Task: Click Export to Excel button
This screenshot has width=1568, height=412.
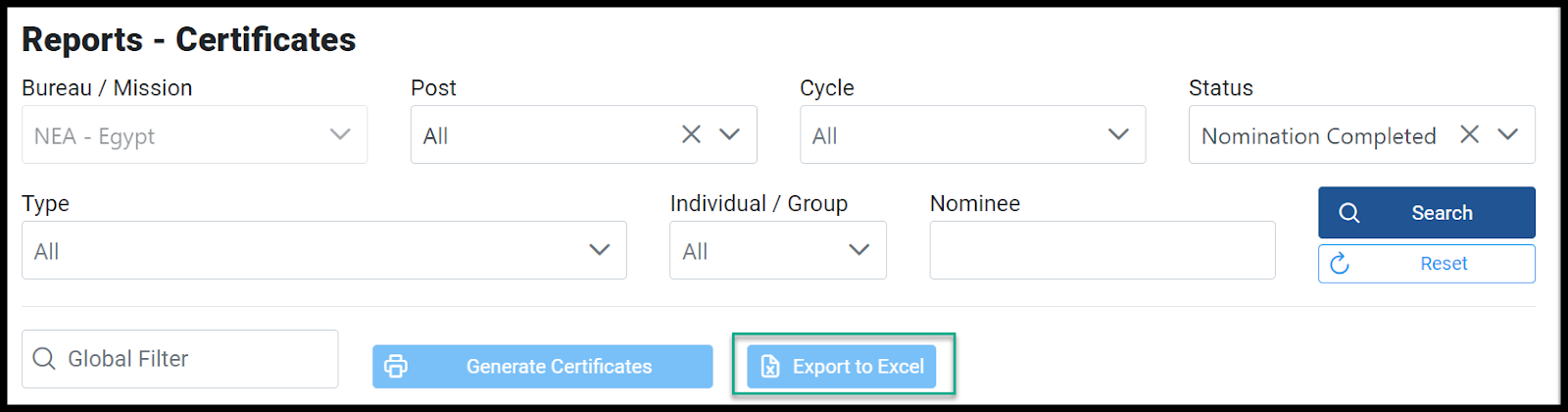Action: [x=842, y=367]
